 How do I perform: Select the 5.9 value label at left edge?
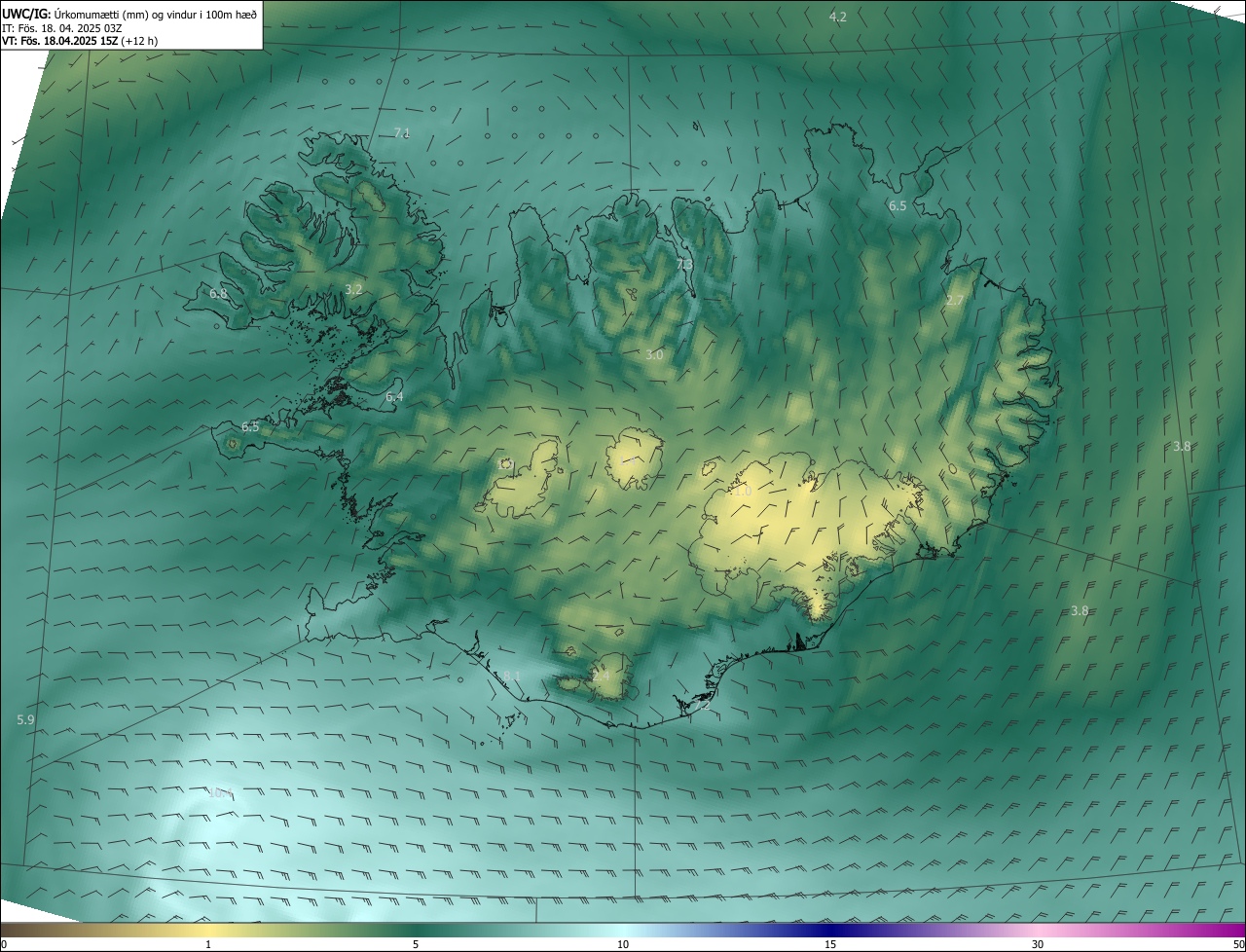pos(26,720)
